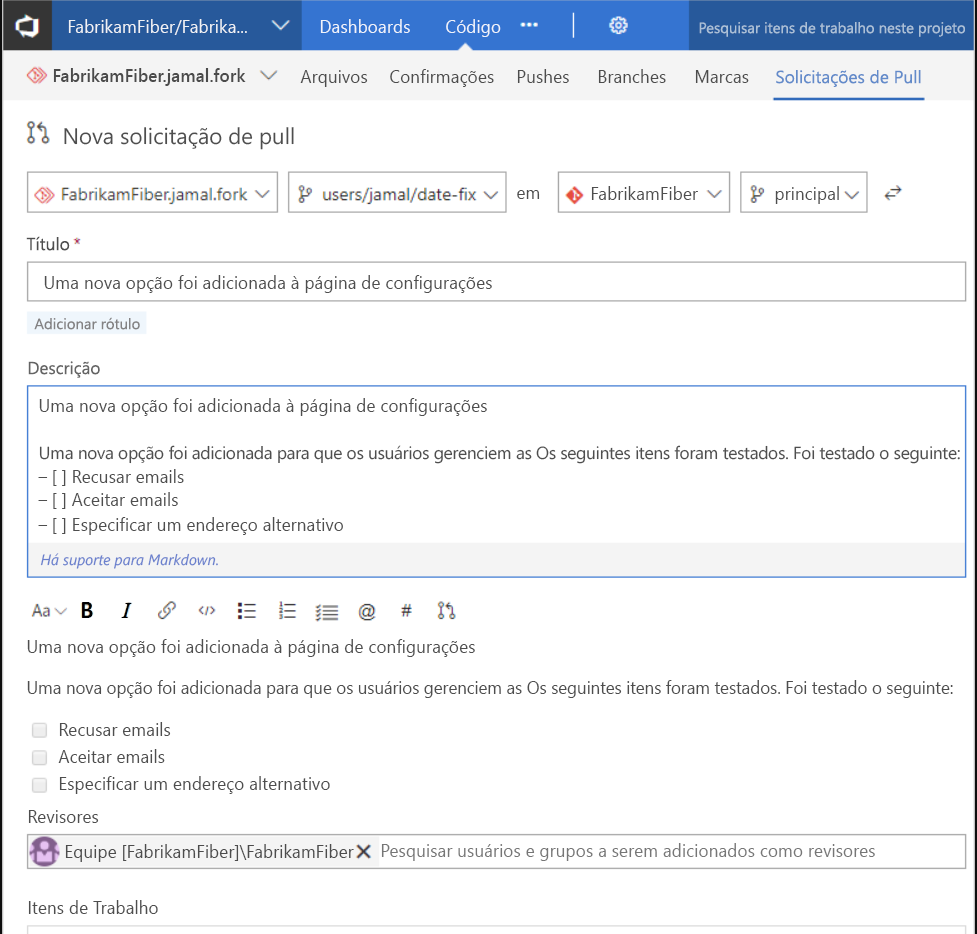Create a bulleted list in the description
Image resolution: width=977 pixels, height=934 pixels.
(x=246, y=610)
